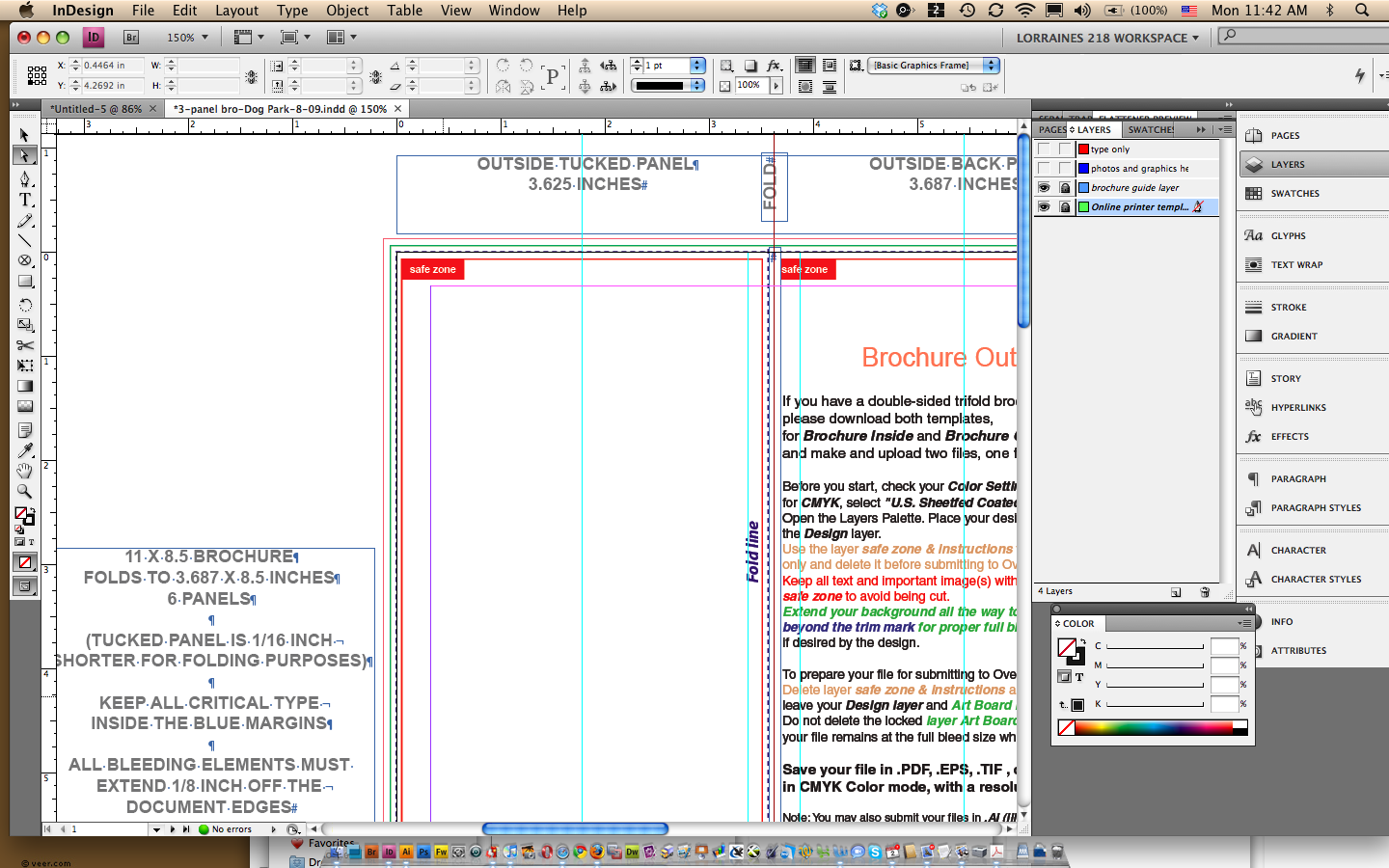The image size is (1389, 868).
Task: Open the View Options dropdown in application bar
Action: pos(249,38)
